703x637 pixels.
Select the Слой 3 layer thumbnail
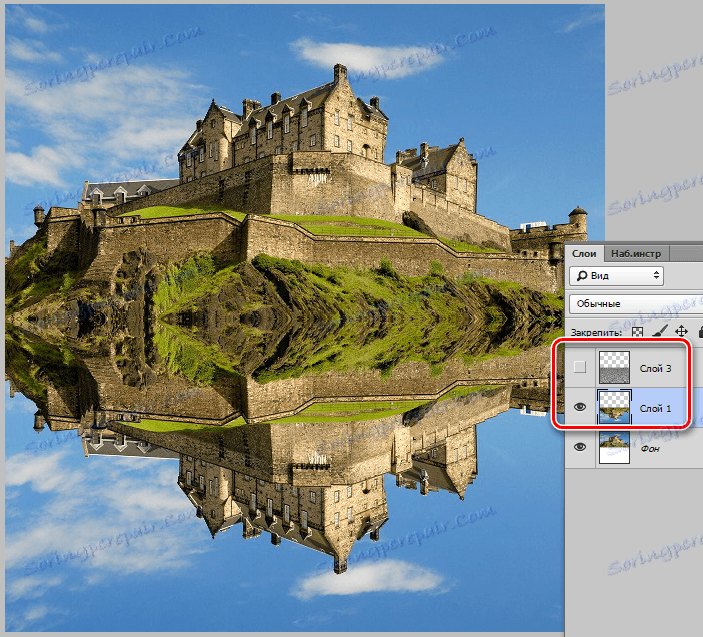coord(614,368)
